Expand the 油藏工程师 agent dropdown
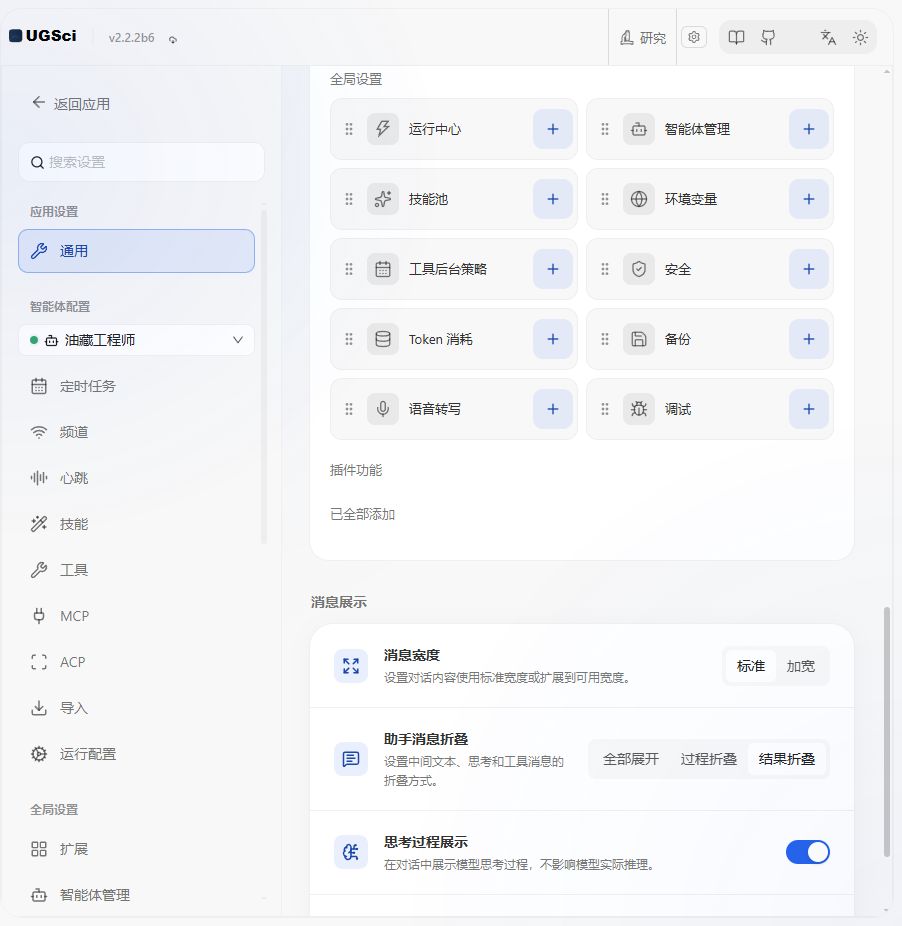Screen dimensions: 902x926 click(136, 340)
